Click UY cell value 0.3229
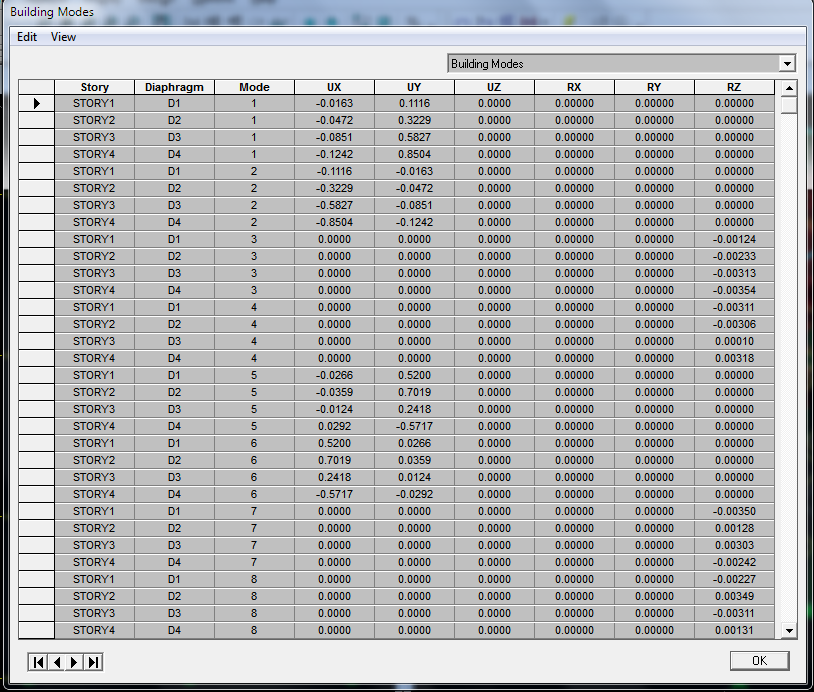The image size is (814, 692). tap(414, 120)
